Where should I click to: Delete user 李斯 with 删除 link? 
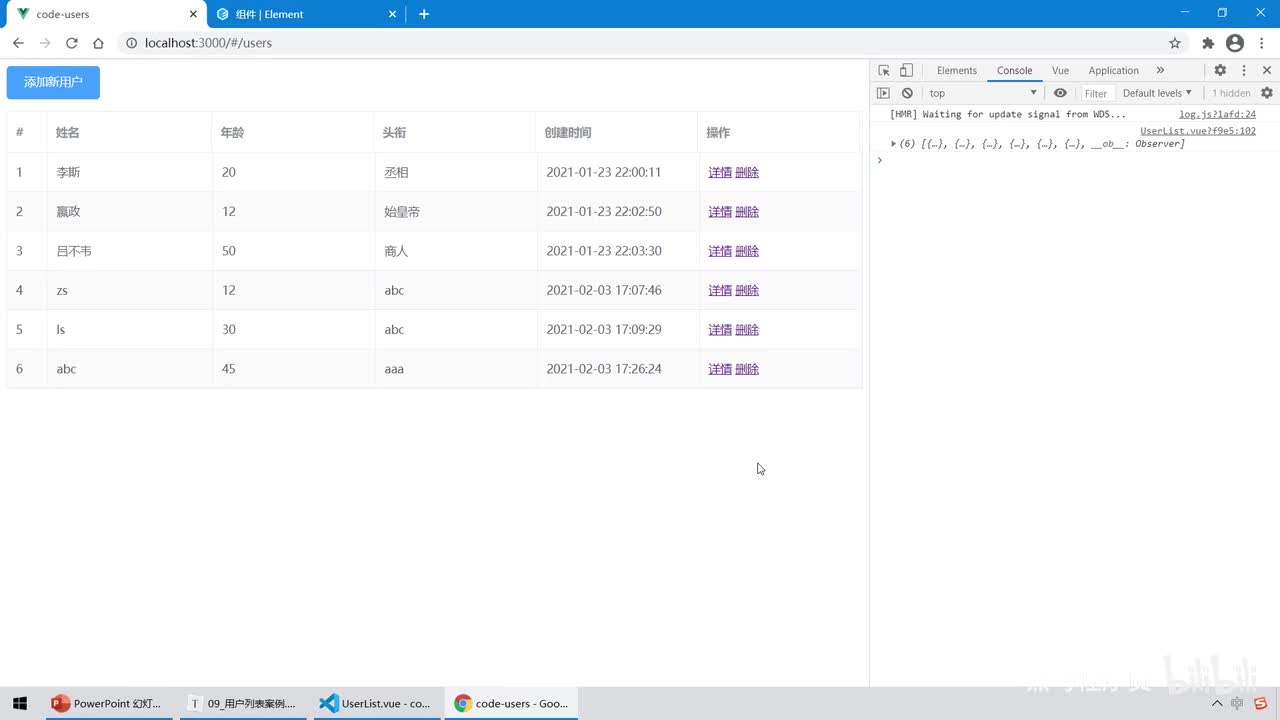pyautogui.click(x=747, y=172)
